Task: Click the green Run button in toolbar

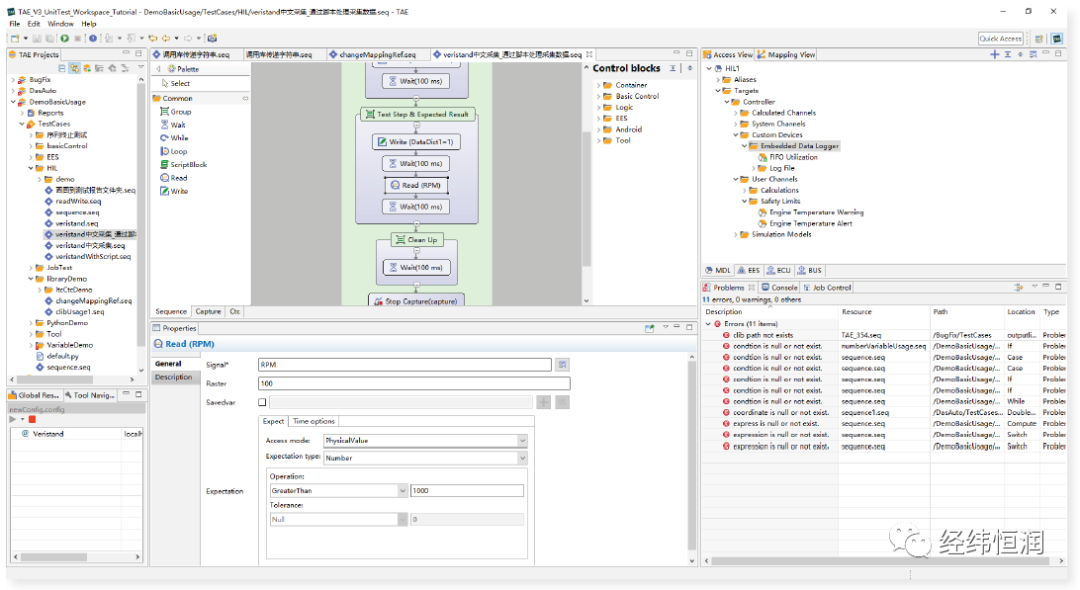Action: click(65, 39)
